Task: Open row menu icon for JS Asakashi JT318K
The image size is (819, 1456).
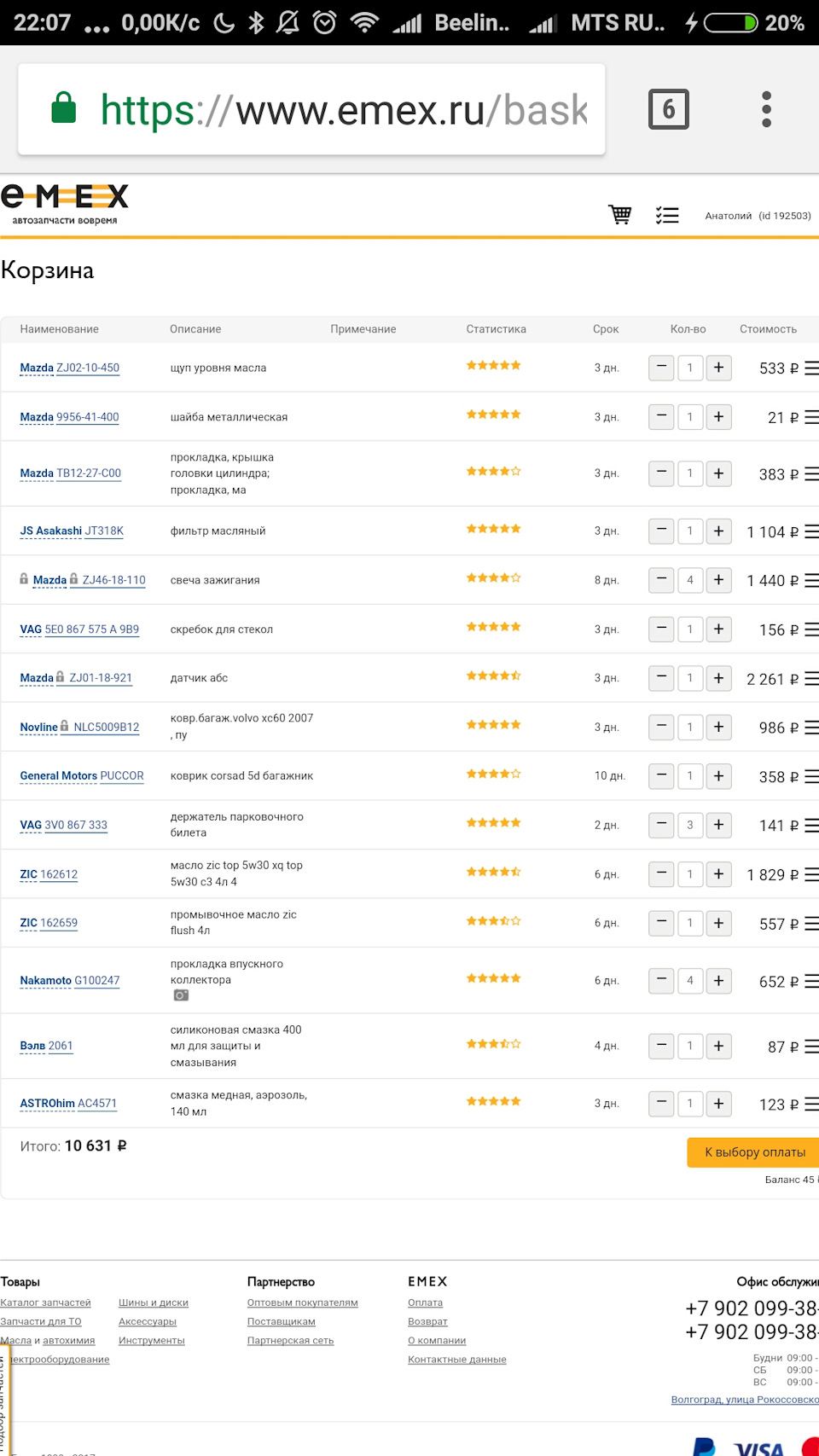Action: point(811,532)
